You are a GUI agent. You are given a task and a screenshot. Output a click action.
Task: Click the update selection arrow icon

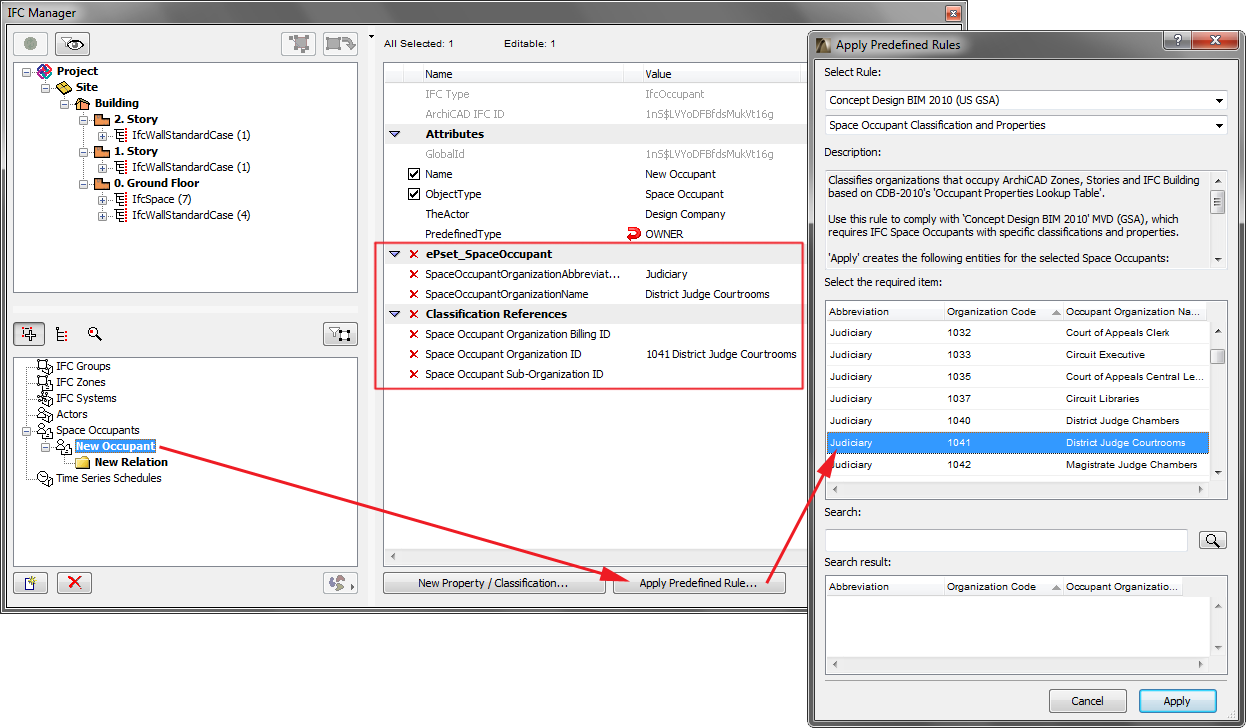pos(340,44)
